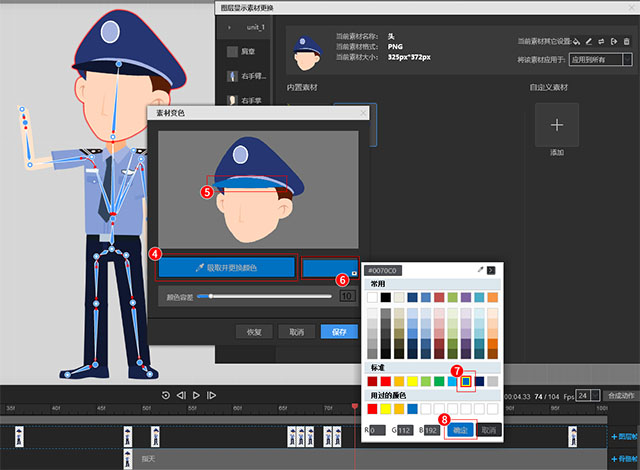Pick the blue standard color swatch

(465, 381)
